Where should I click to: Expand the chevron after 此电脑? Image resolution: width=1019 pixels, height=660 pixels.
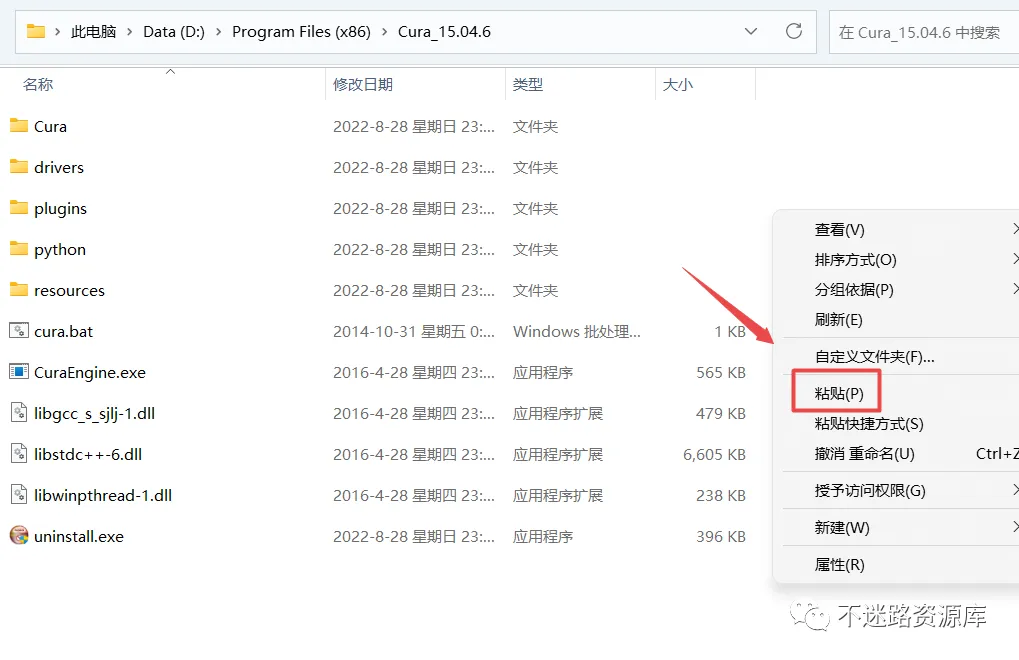click(x=129, y=32)
